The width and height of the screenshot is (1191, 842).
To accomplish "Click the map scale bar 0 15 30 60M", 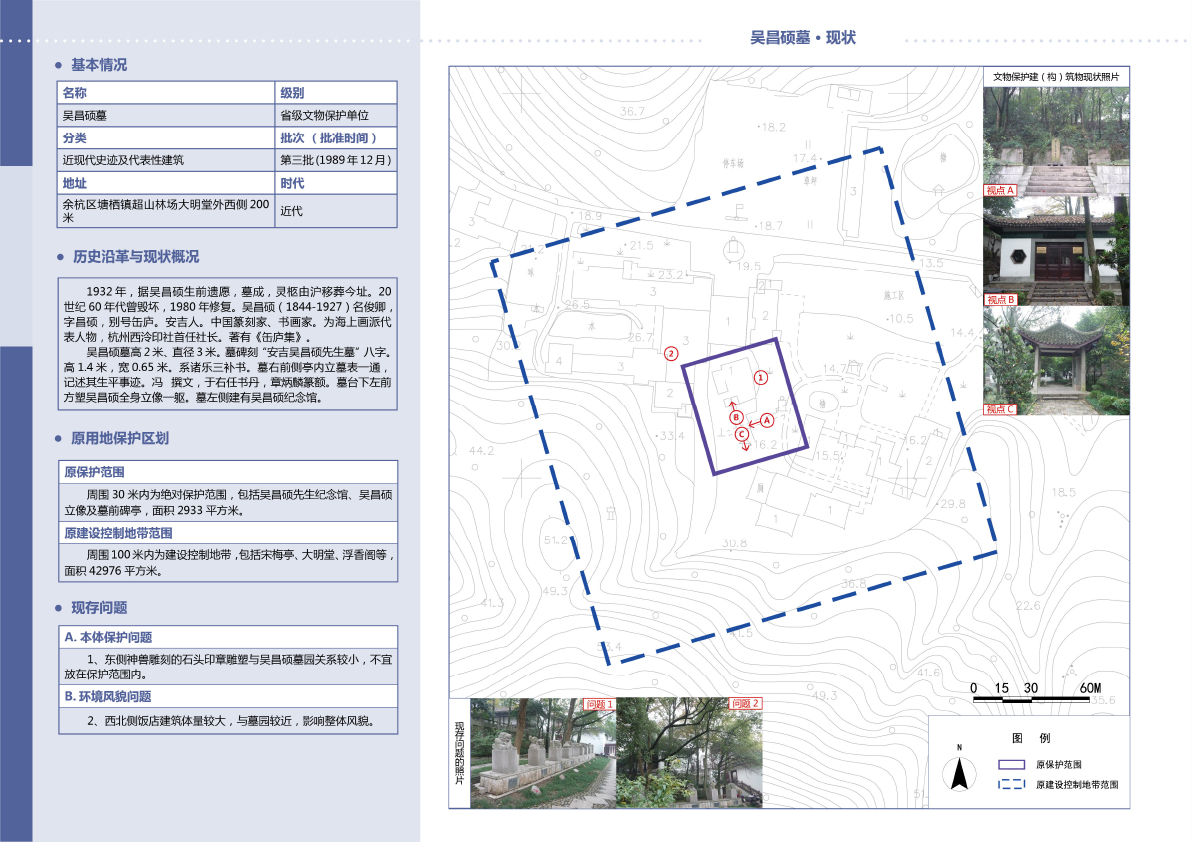I will [x=1035, y=691].
